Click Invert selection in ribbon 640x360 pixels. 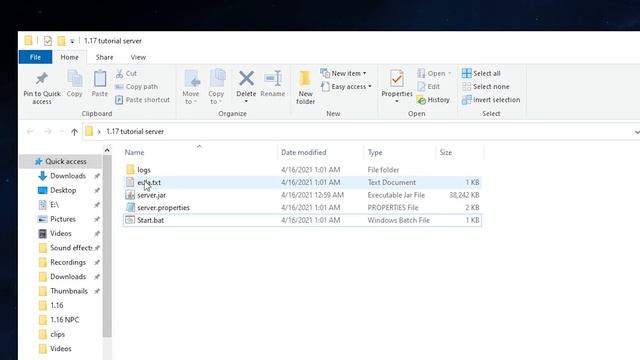point(491,100)
